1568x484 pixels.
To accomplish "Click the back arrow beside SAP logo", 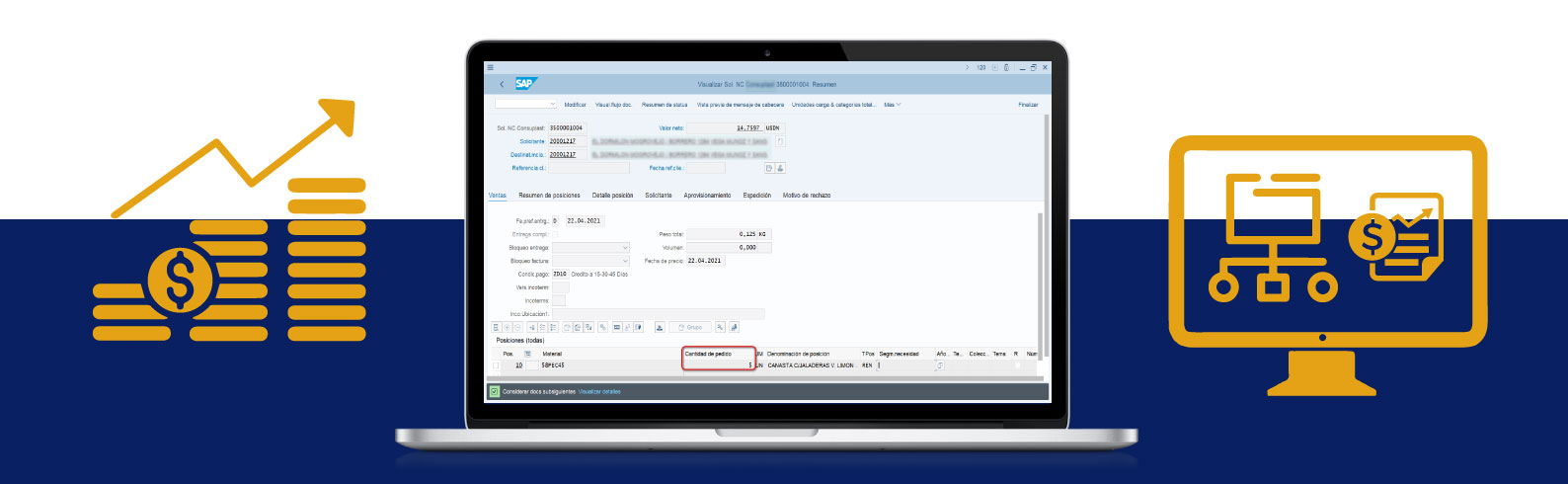I will (502, 85).
